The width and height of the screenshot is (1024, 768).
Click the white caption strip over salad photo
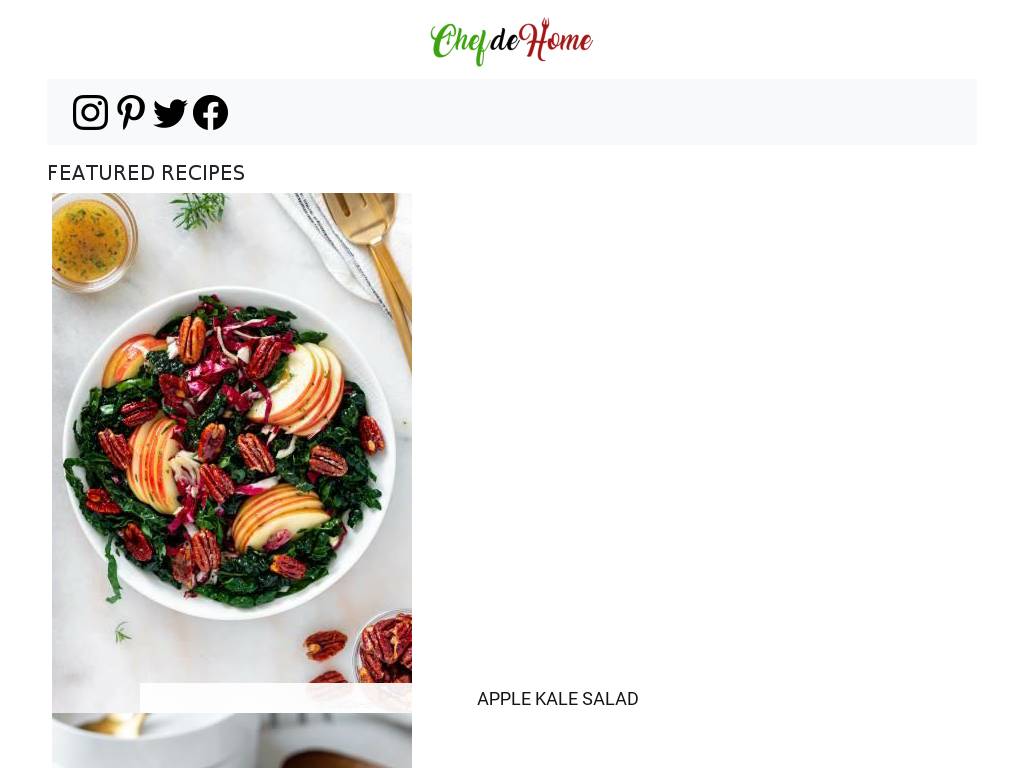coord(276,697)
